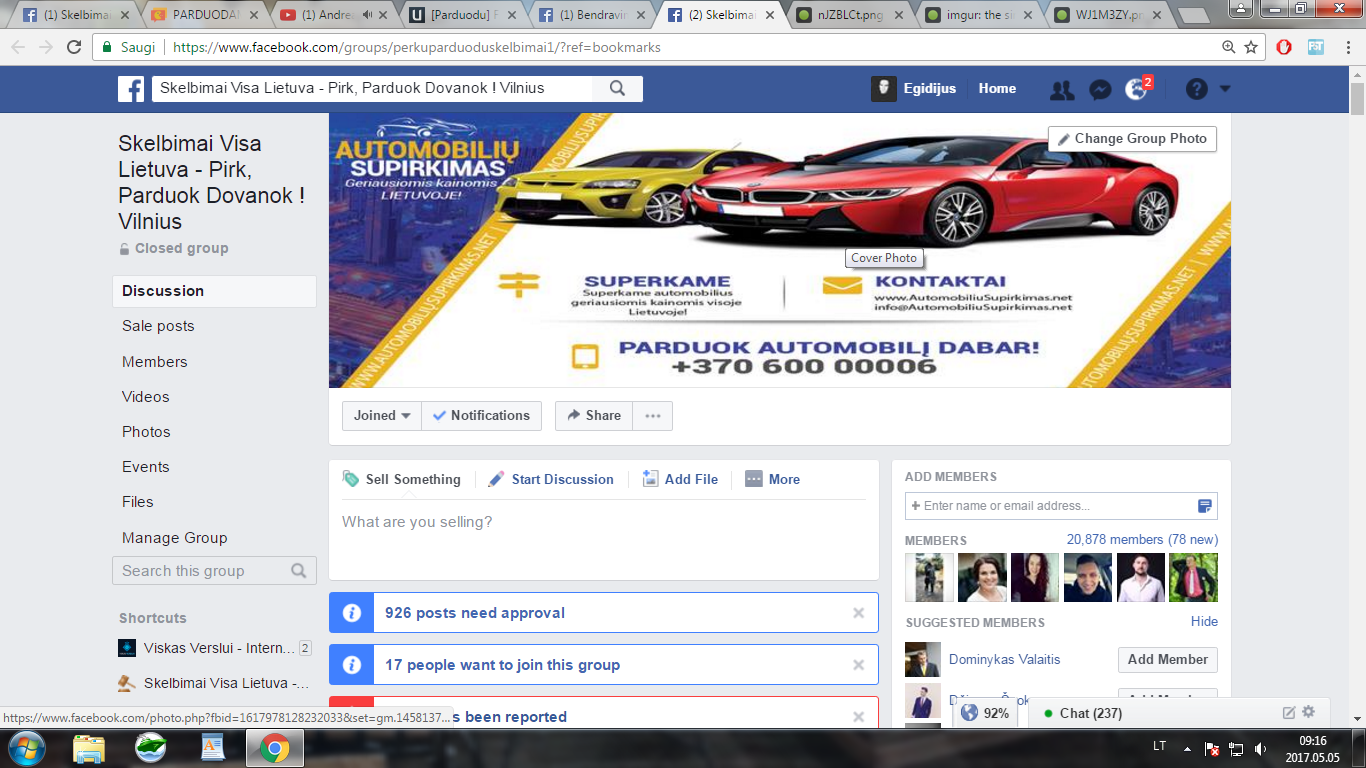Viewport: 1366px width, 768px height.
Task: Click the zoom magnifier icon in address bar
Action: click(x=1229, y=47)
